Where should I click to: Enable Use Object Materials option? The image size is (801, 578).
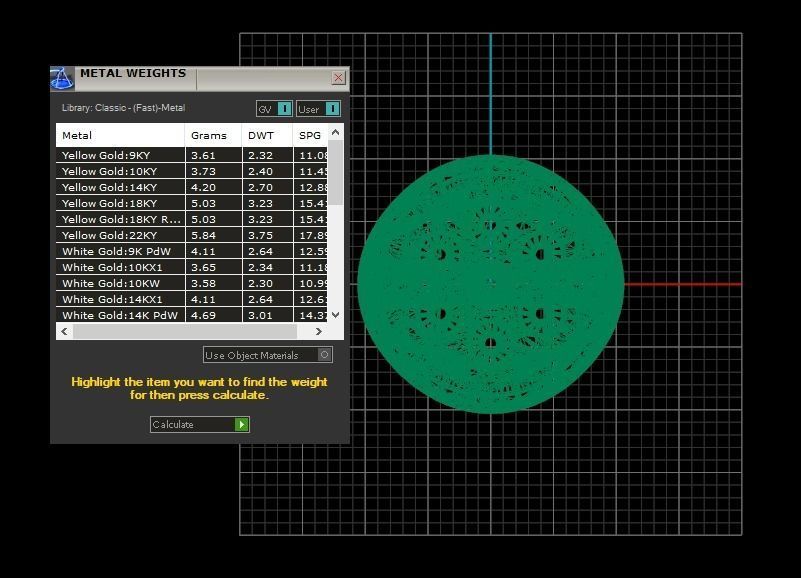(268, 355)
